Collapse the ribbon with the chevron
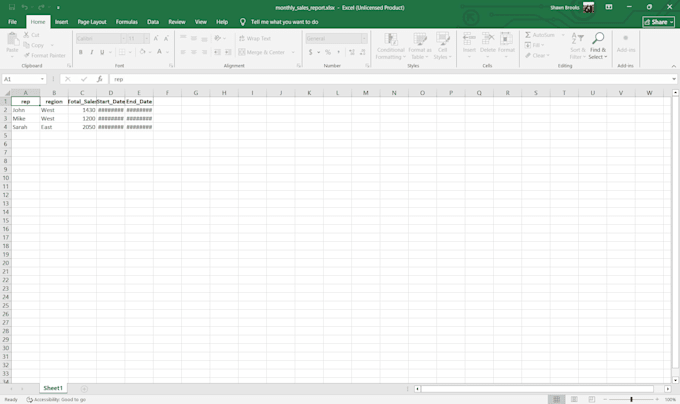This screenshot has width=680, height=404. 673,66
